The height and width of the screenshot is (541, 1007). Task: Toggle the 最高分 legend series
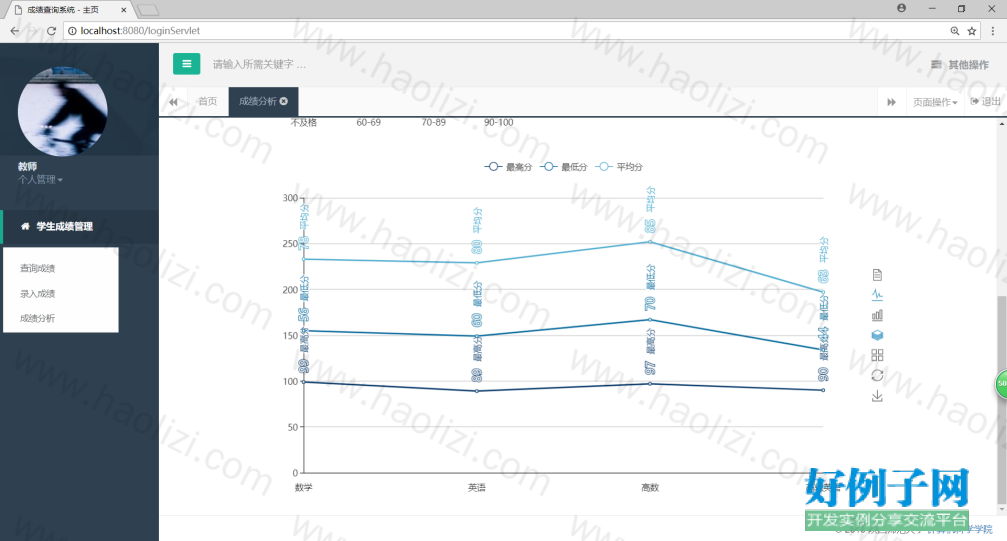coord(508,167)
